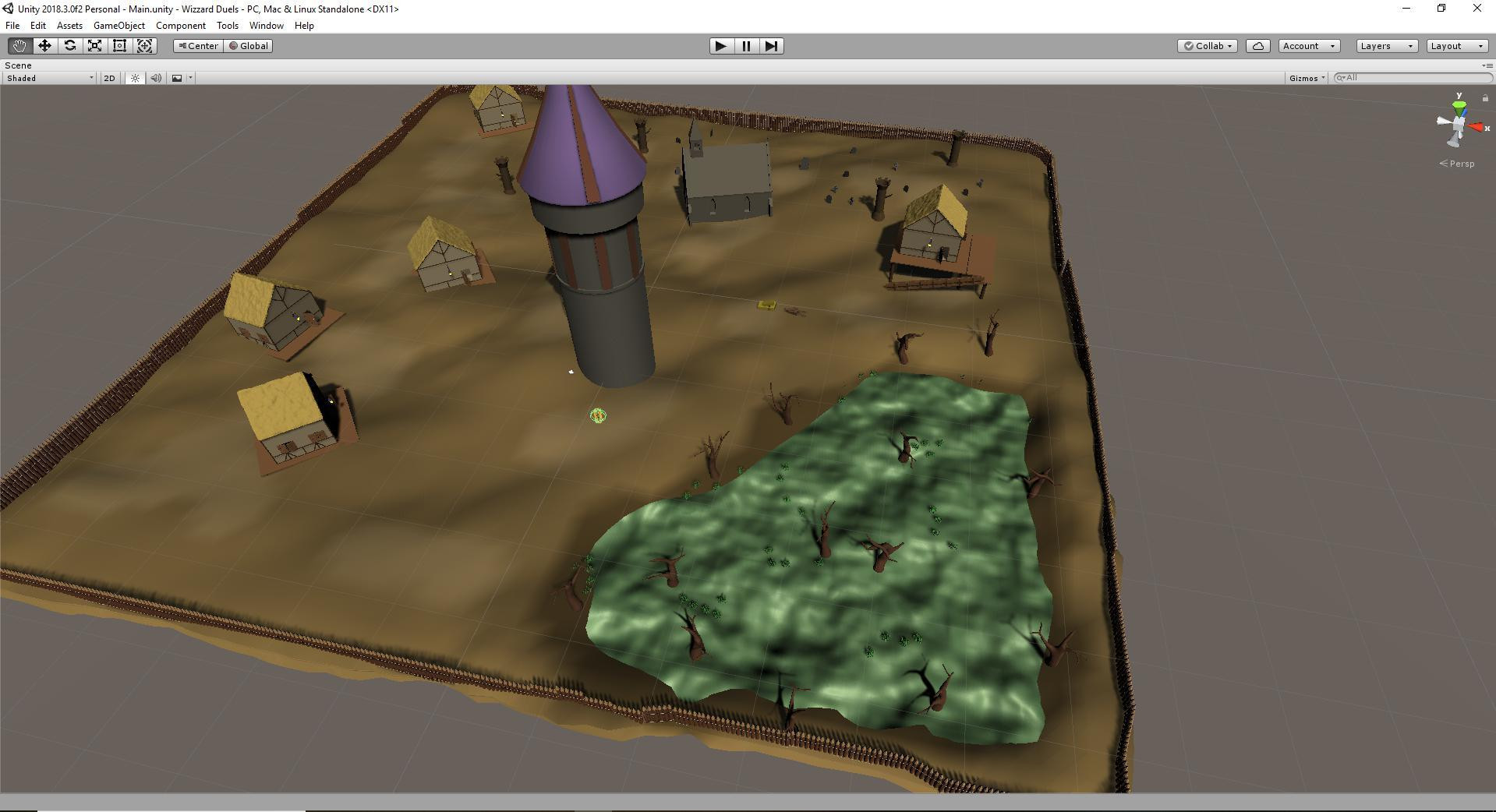Select the Rect tool
1496x812 pixels.
(x=119, y=46)
